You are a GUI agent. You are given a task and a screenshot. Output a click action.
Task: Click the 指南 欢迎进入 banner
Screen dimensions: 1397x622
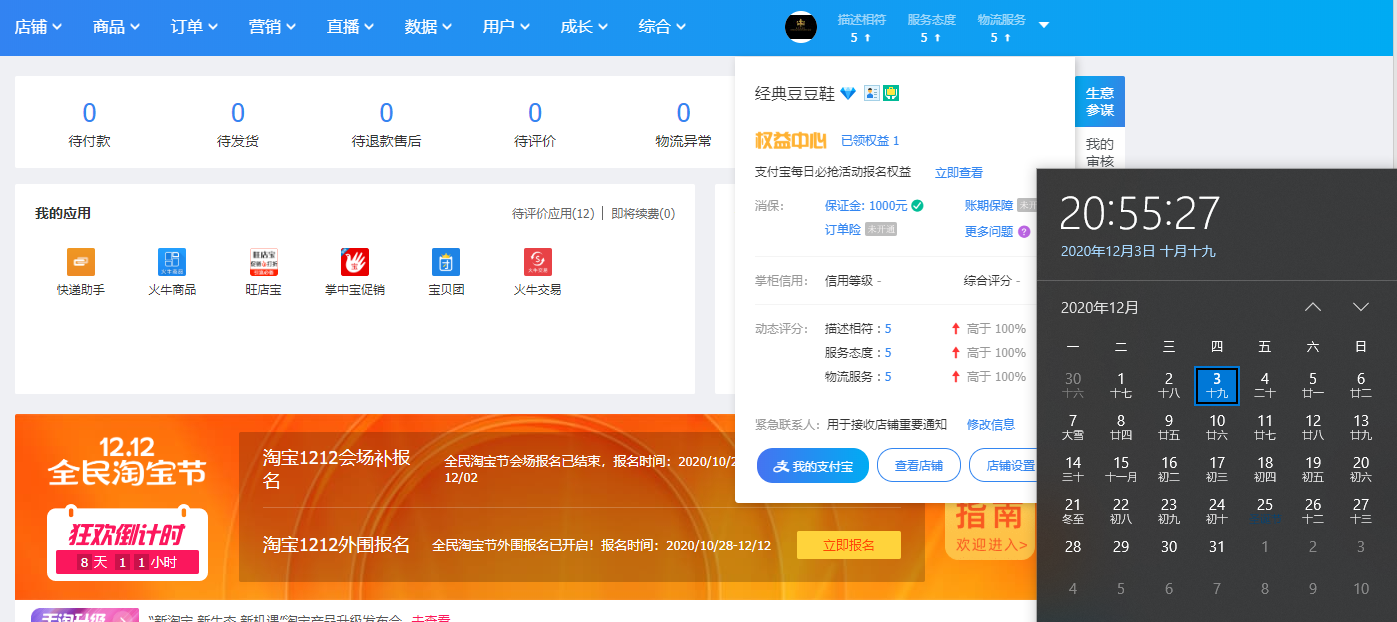pyautogui.click(x=991, y=529)
